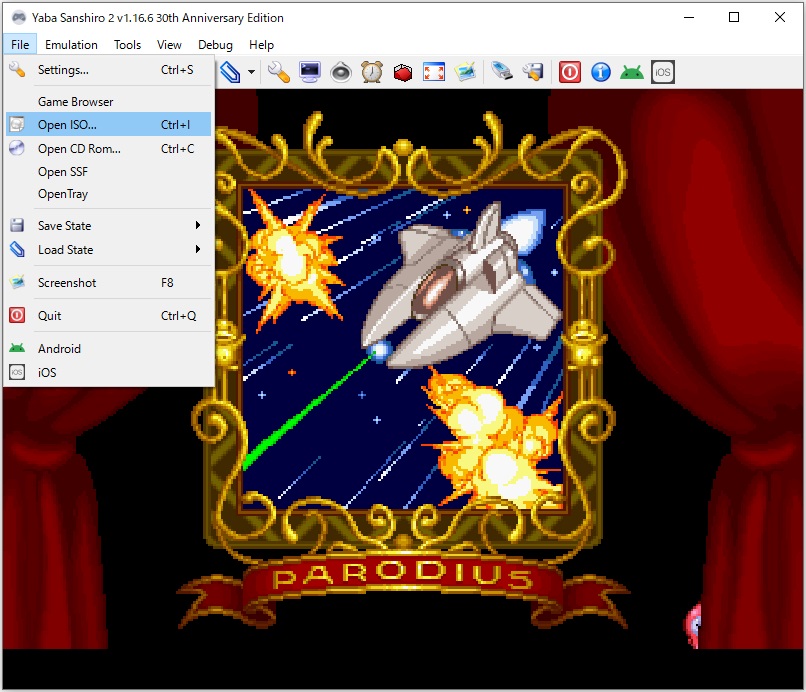Click the monitor console toolbar icon
The width and height of the screenshot is (806, 692).
(x=310, y=72)
